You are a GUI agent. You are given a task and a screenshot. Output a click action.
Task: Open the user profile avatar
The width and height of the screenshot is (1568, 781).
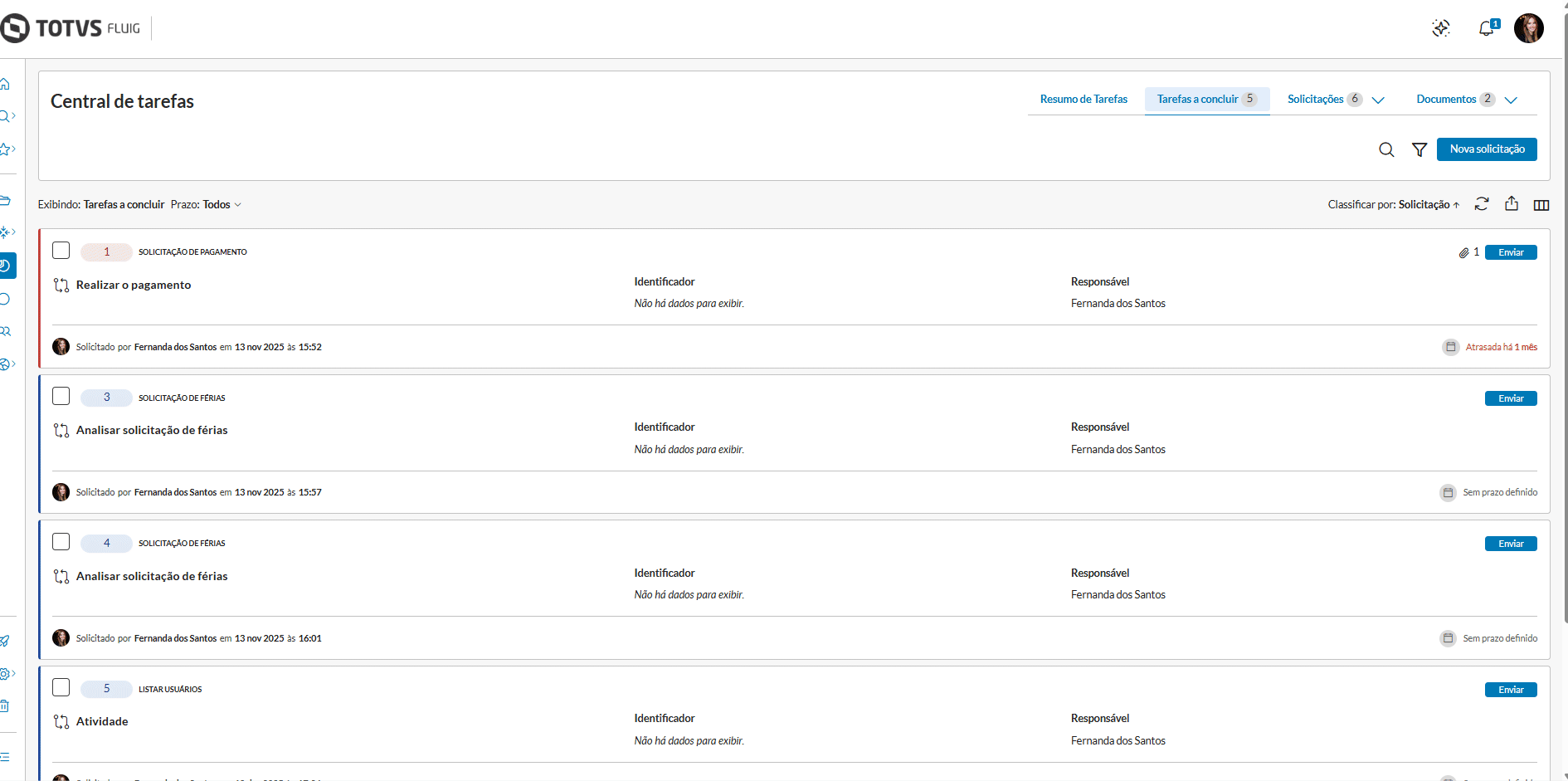1528,28
